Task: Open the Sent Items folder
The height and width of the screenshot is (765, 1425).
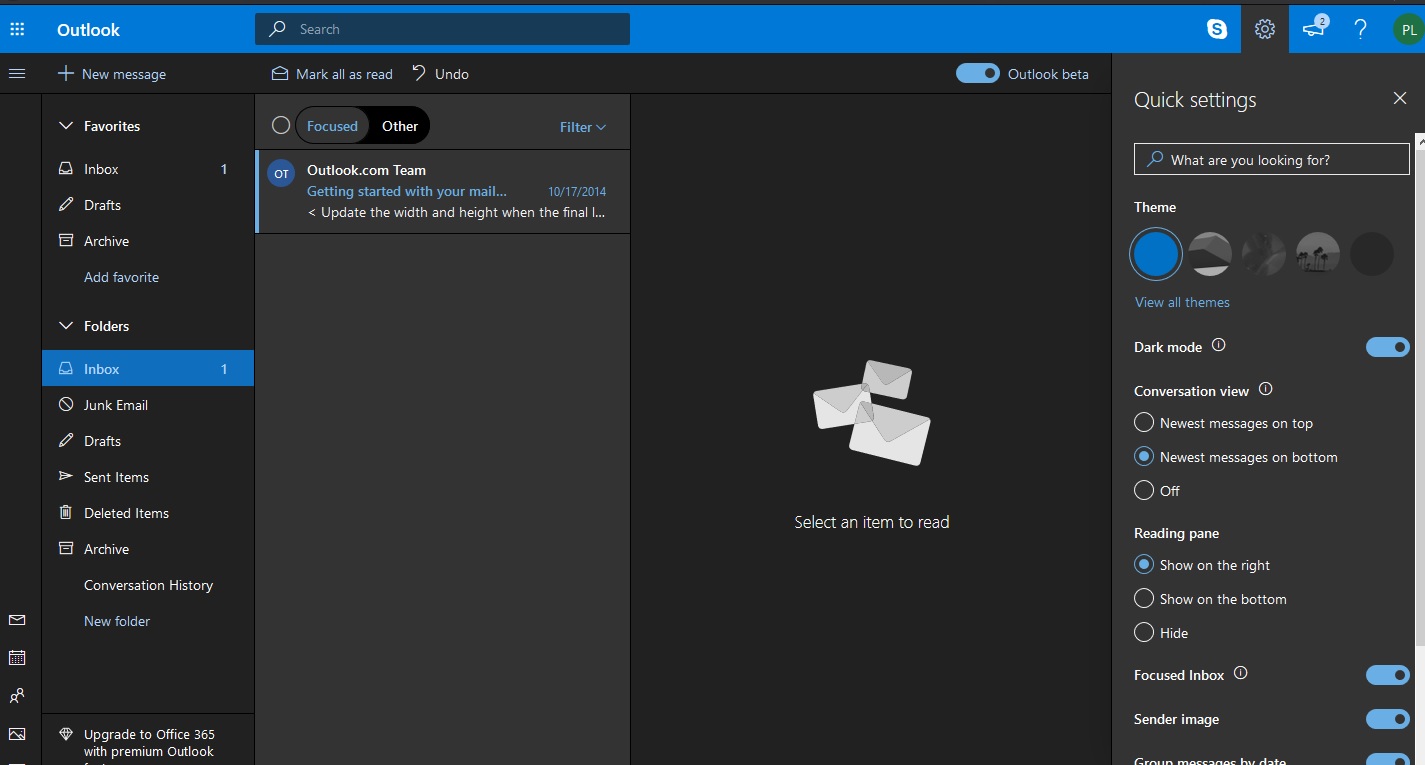Action: pyautogui.click(x=148, y=477)
